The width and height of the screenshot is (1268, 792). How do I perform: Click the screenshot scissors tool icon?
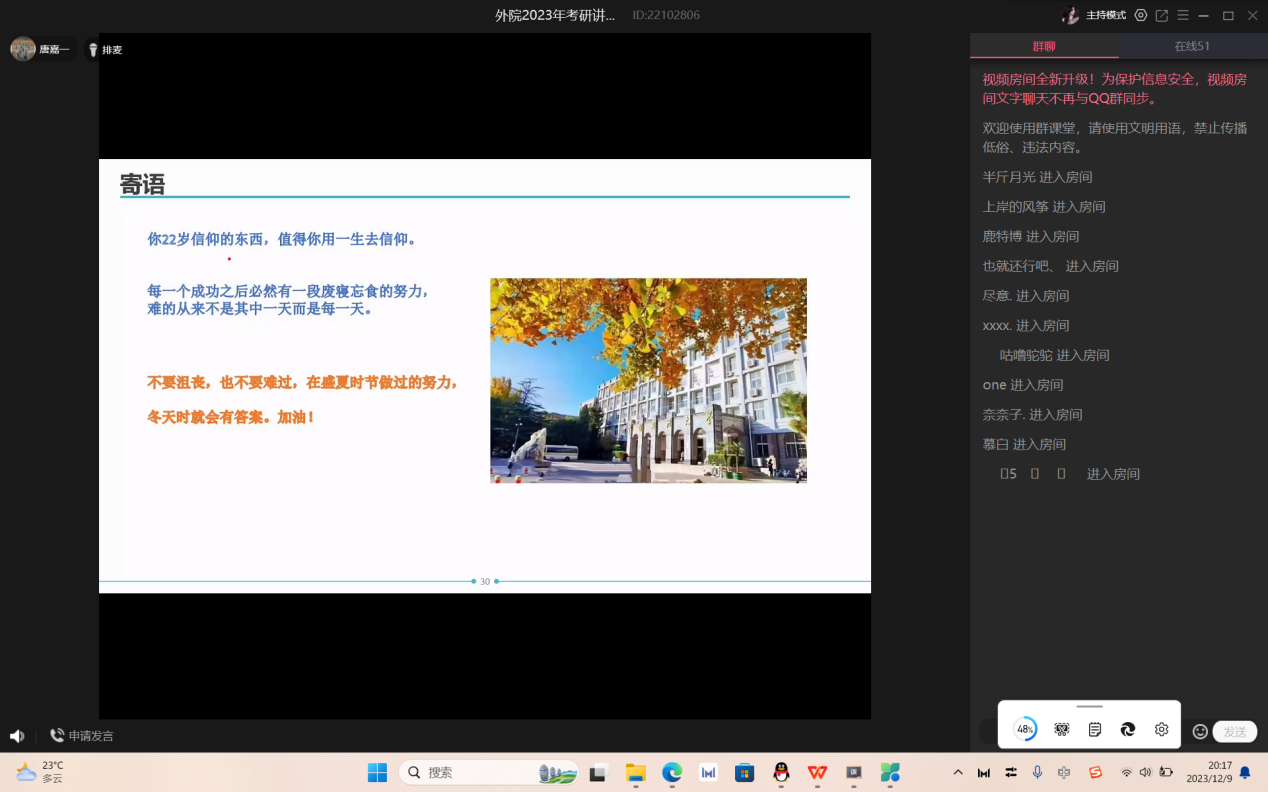tap(1062, 729)
